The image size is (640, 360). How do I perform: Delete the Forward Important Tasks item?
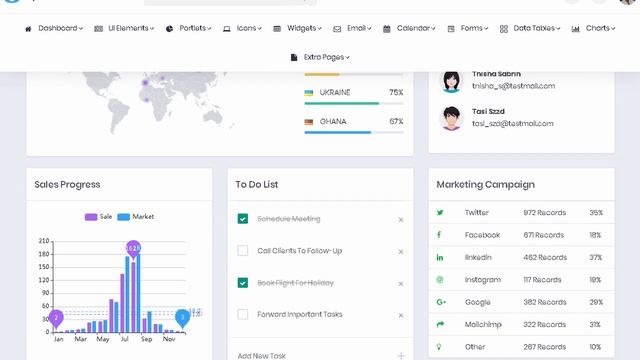401,315
